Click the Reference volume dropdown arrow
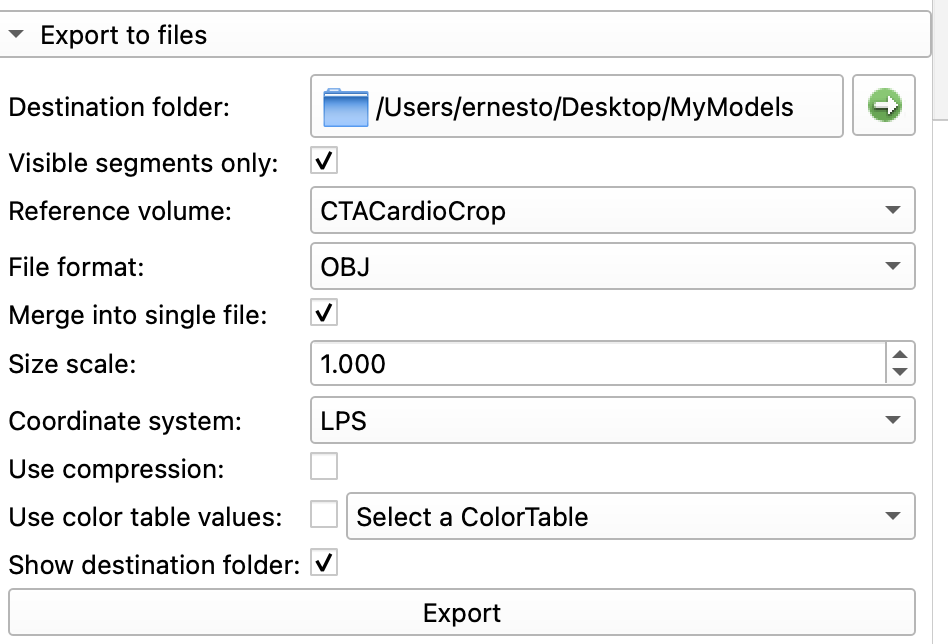948x644 pixels. coord(892,211)
